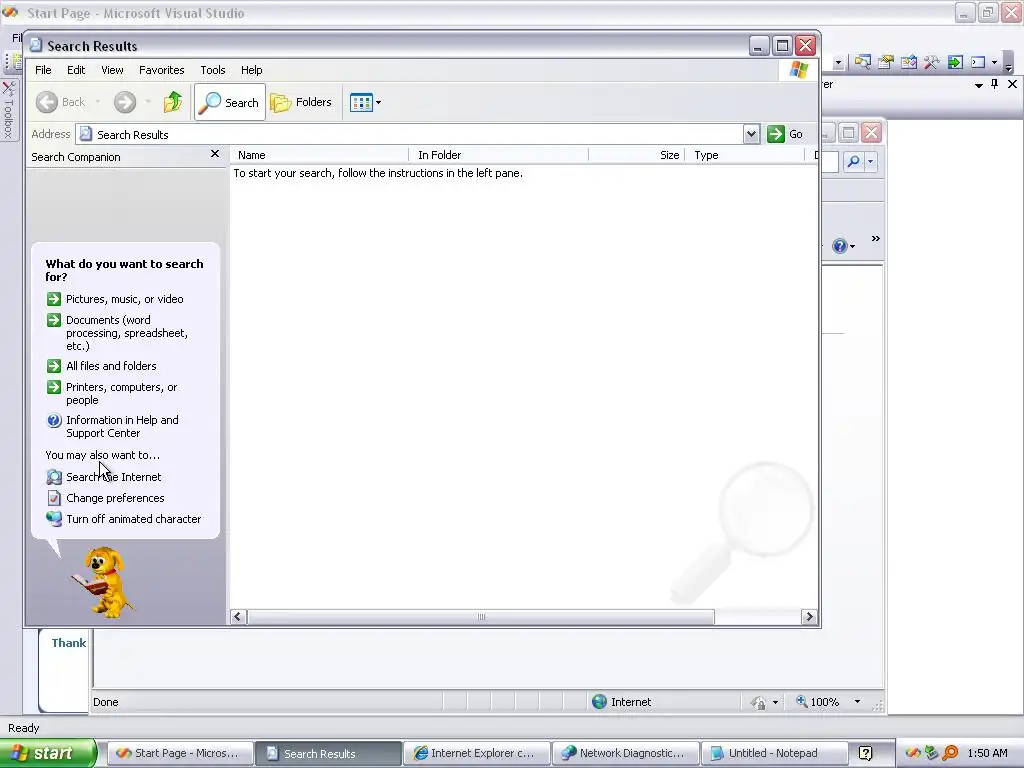Choose Printers, computers, or people

click(121, 394)
